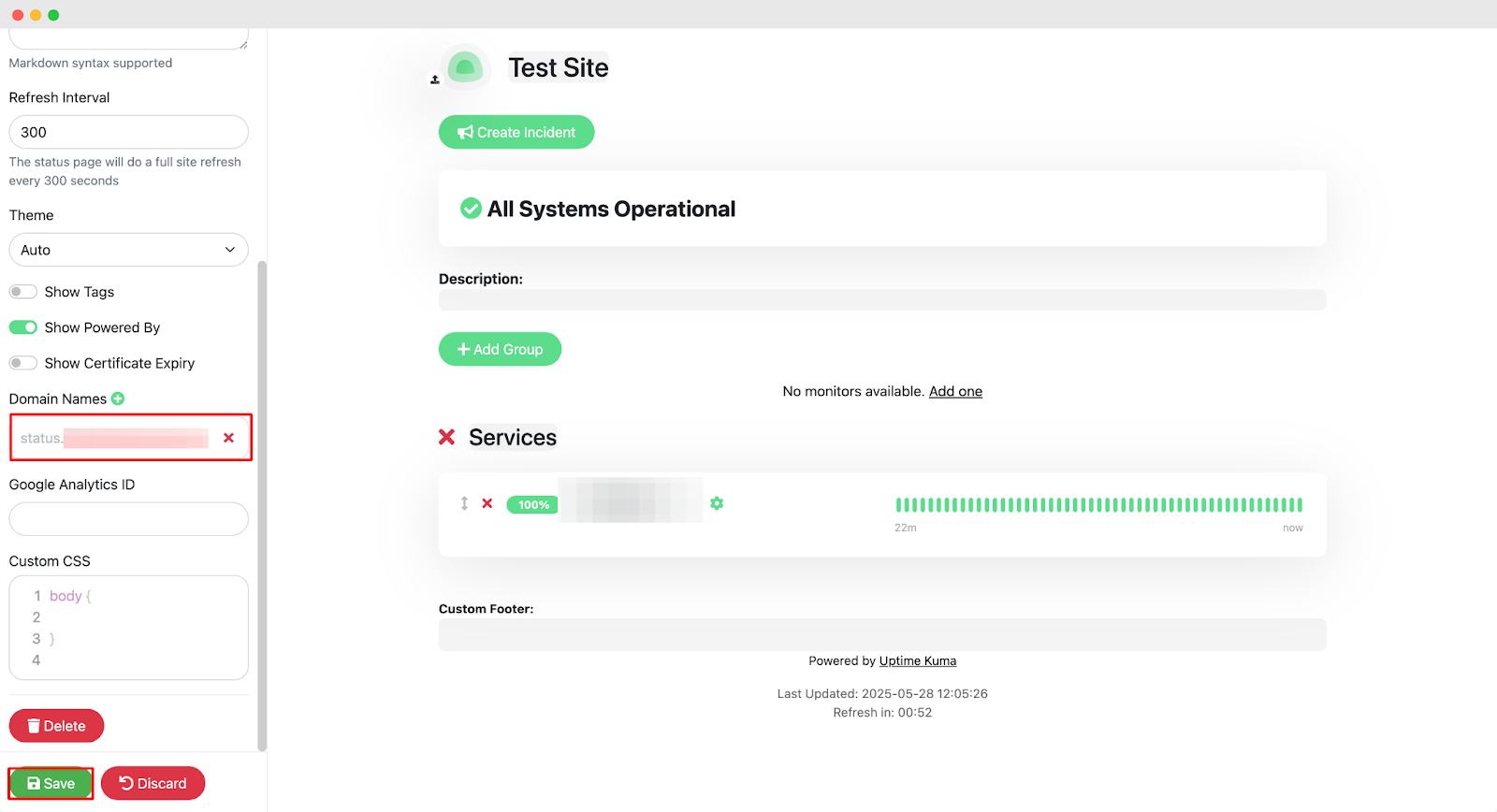Save the status page changes
The height and width of the screenshot is (812, 1497).
tap(51, 784)
